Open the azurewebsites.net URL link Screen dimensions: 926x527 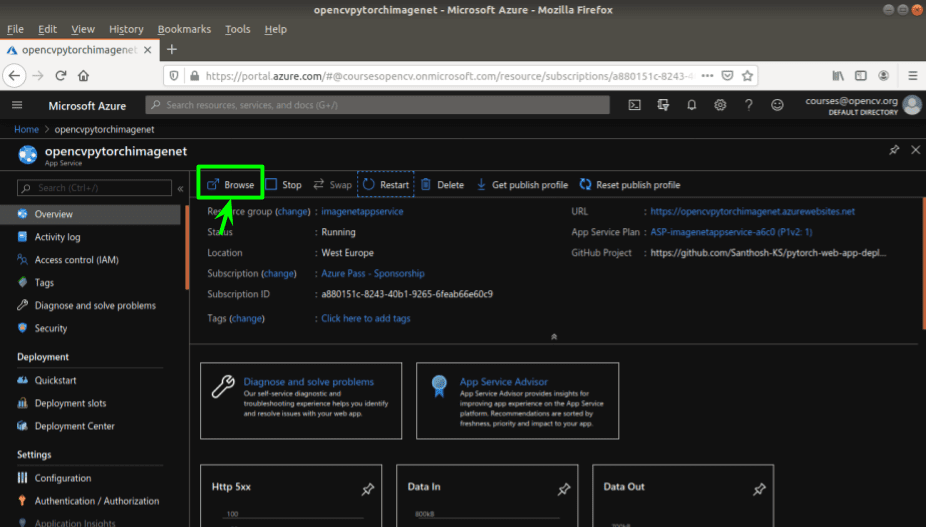click(752, 212)
